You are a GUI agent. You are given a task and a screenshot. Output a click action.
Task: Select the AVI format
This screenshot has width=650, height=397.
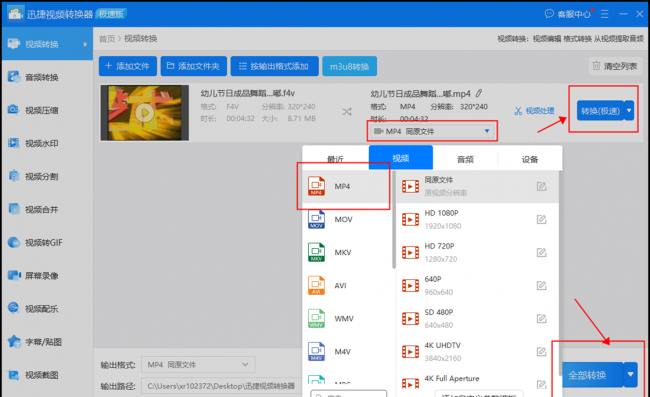347,286
